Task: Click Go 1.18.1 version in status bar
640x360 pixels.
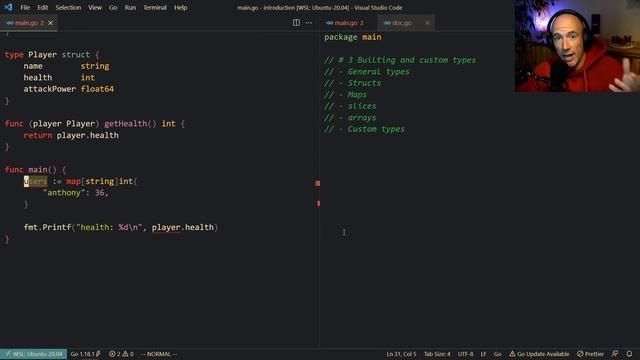Action: (x=85, y=354)
